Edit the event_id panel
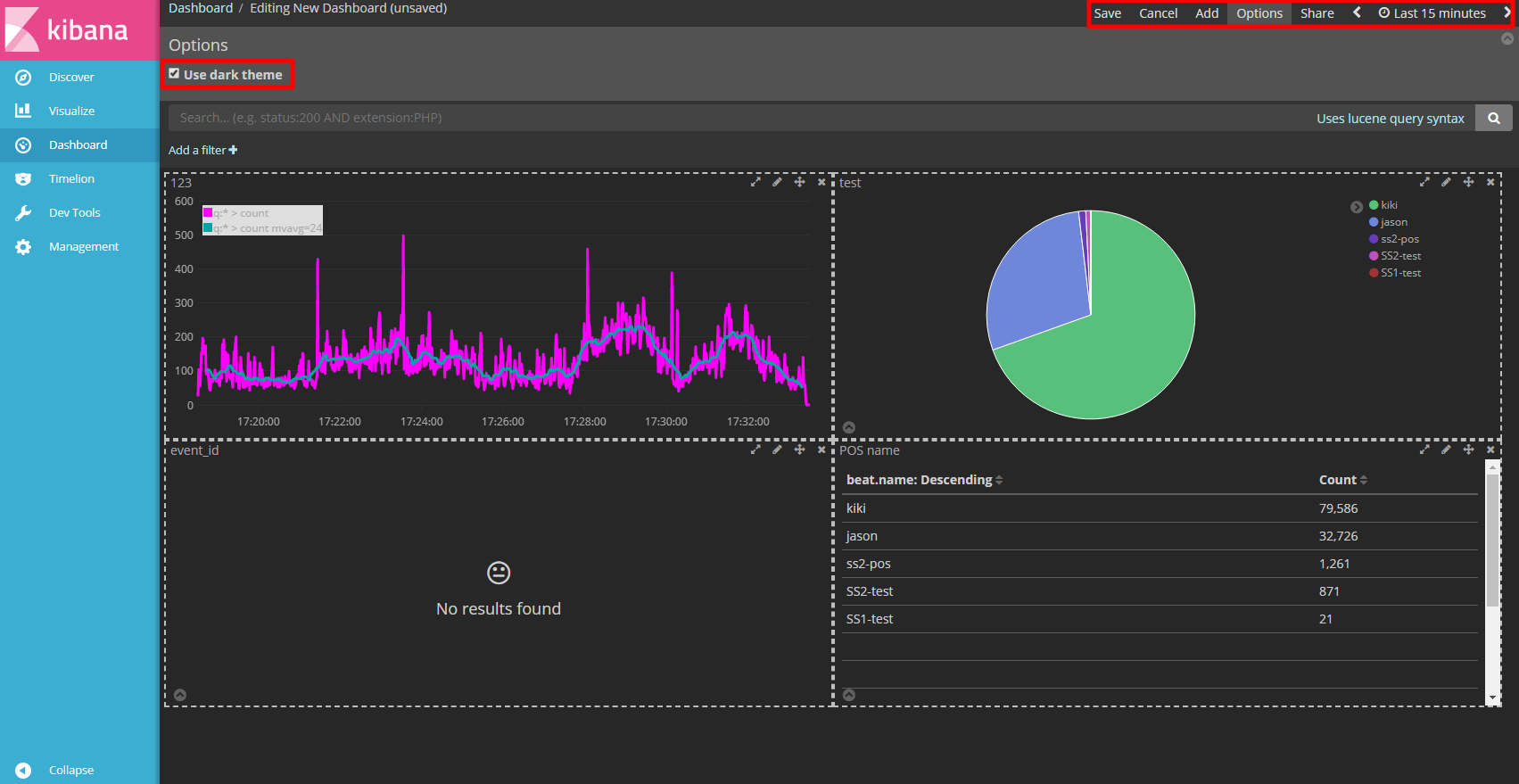 (x=777, y=450)
